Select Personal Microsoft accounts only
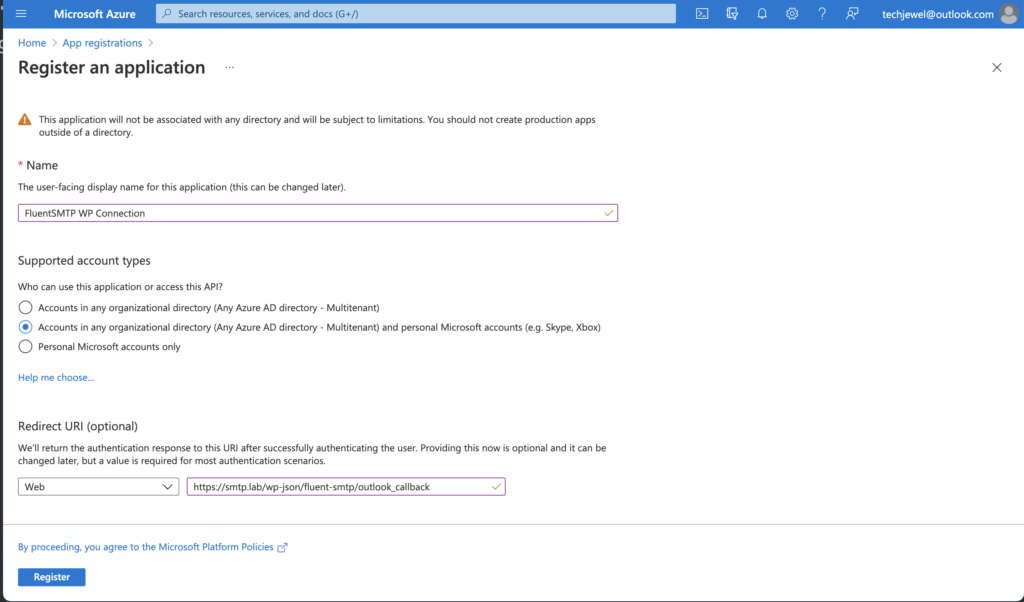1024x602 pixels. pos(25,347)
